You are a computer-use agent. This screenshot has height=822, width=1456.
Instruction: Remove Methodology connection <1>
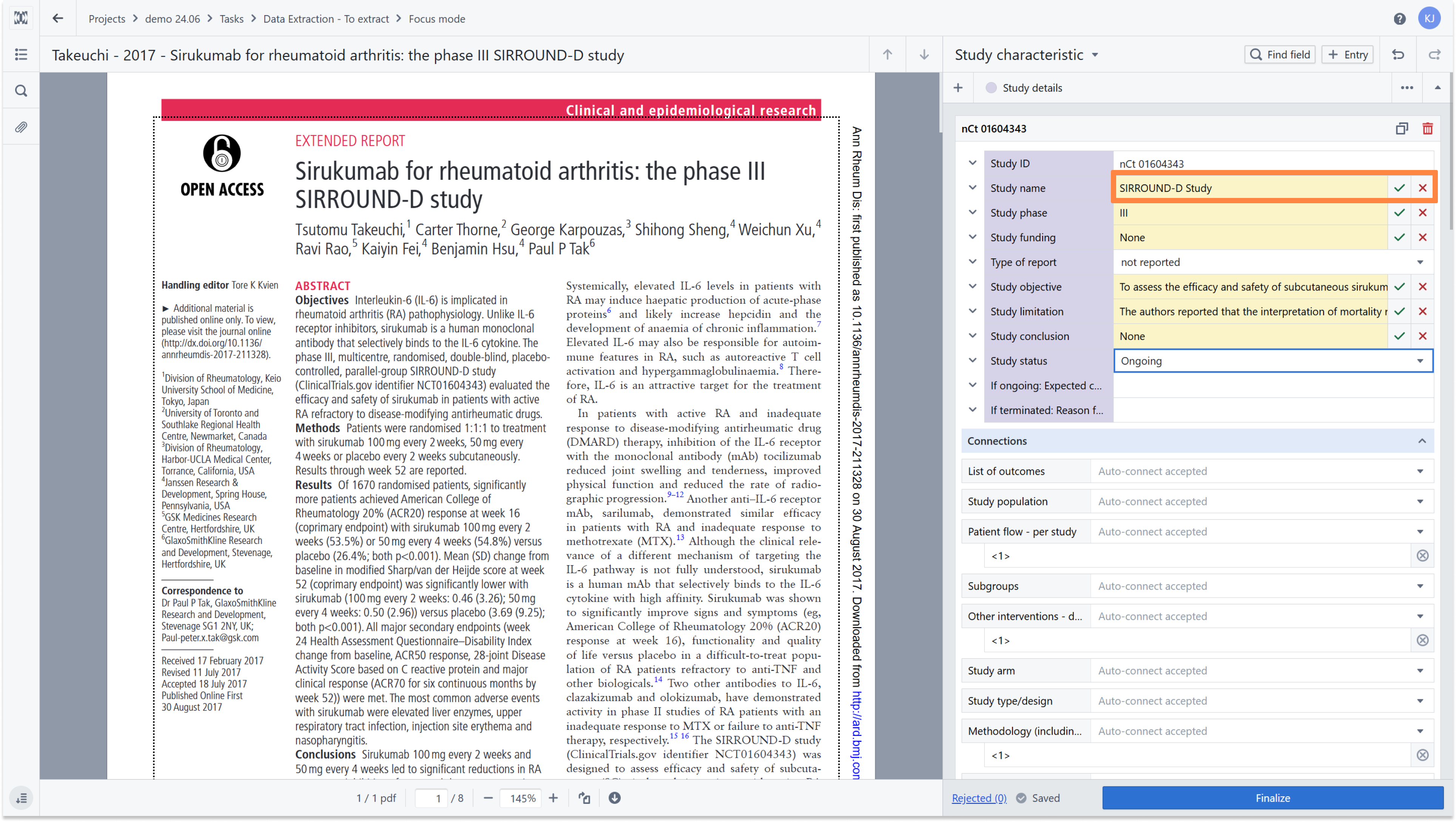pyautogui.click(x=1423, y=755)
